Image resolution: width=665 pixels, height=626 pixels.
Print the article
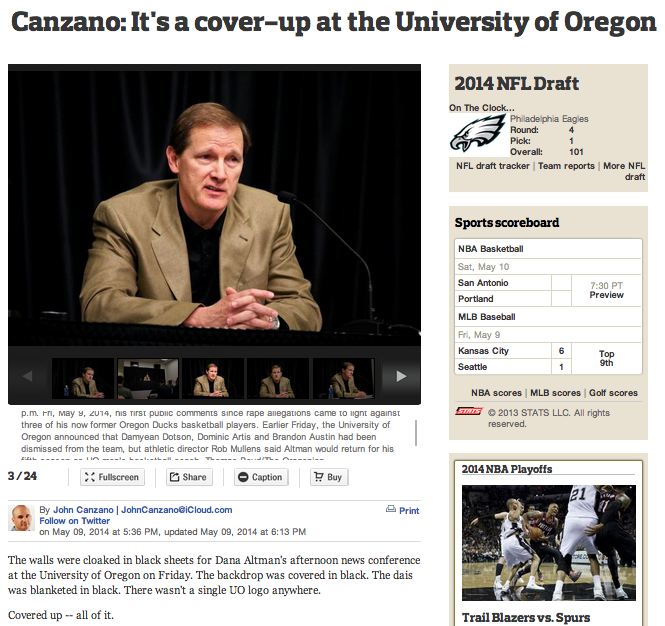(x=403, y=510)
